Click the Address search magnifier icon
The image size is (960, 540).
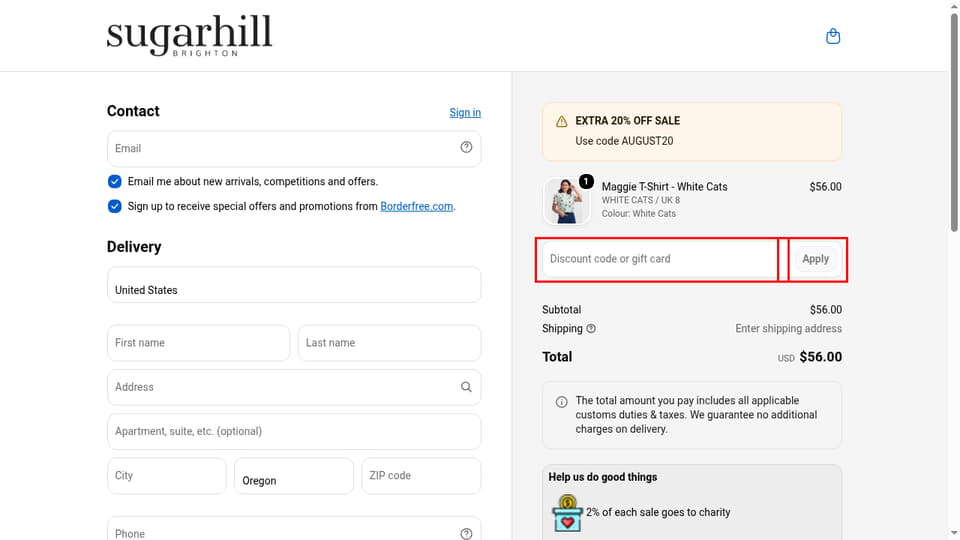coord(466,387)
